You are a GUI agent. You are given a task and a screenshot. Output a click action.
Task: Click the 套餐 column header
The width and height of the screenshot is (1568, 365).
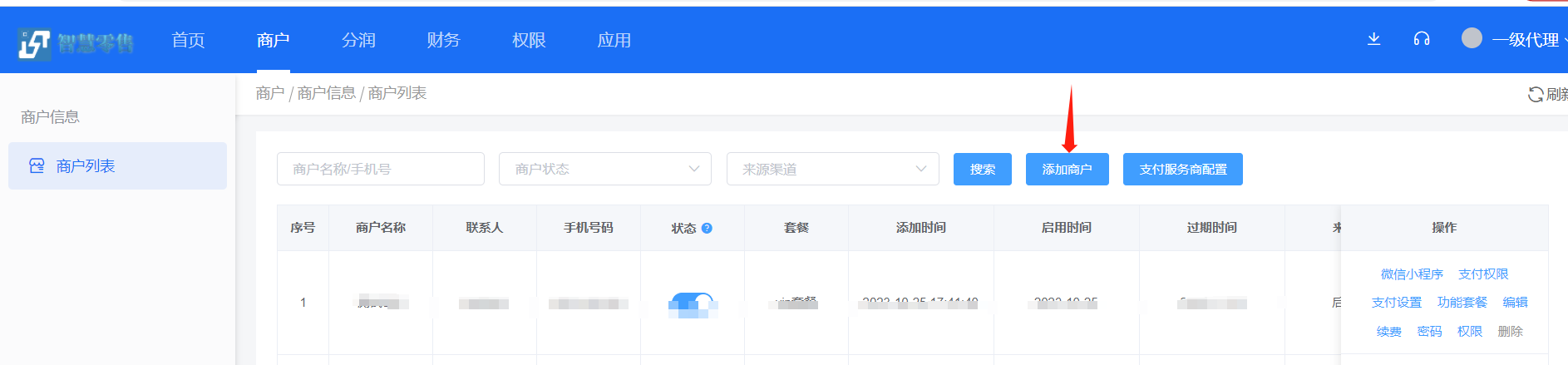pyautogui.click(x=796, y=228)
